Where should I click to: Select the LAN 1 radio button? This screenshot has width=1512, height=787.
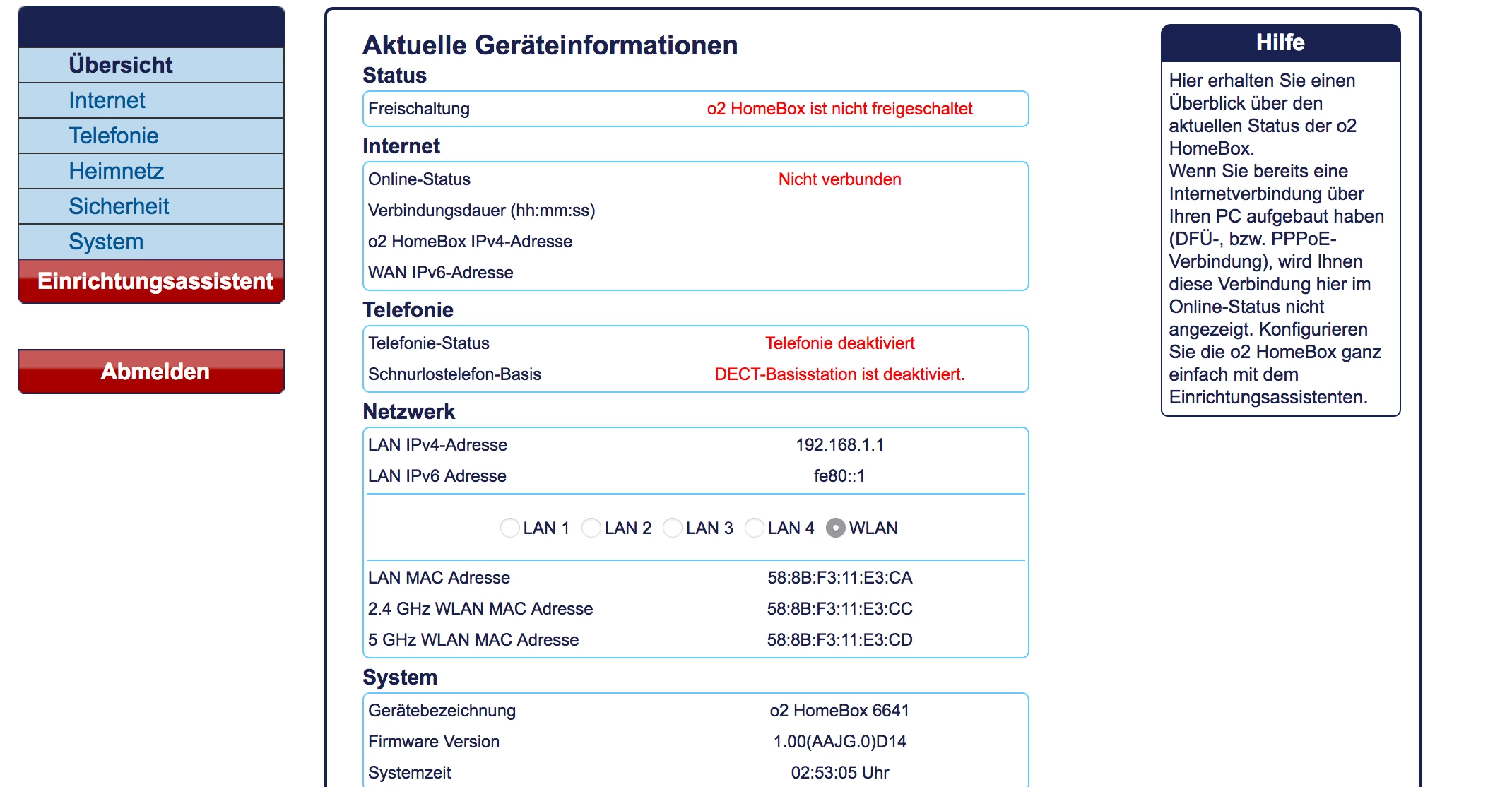click(x=509, y=528)
